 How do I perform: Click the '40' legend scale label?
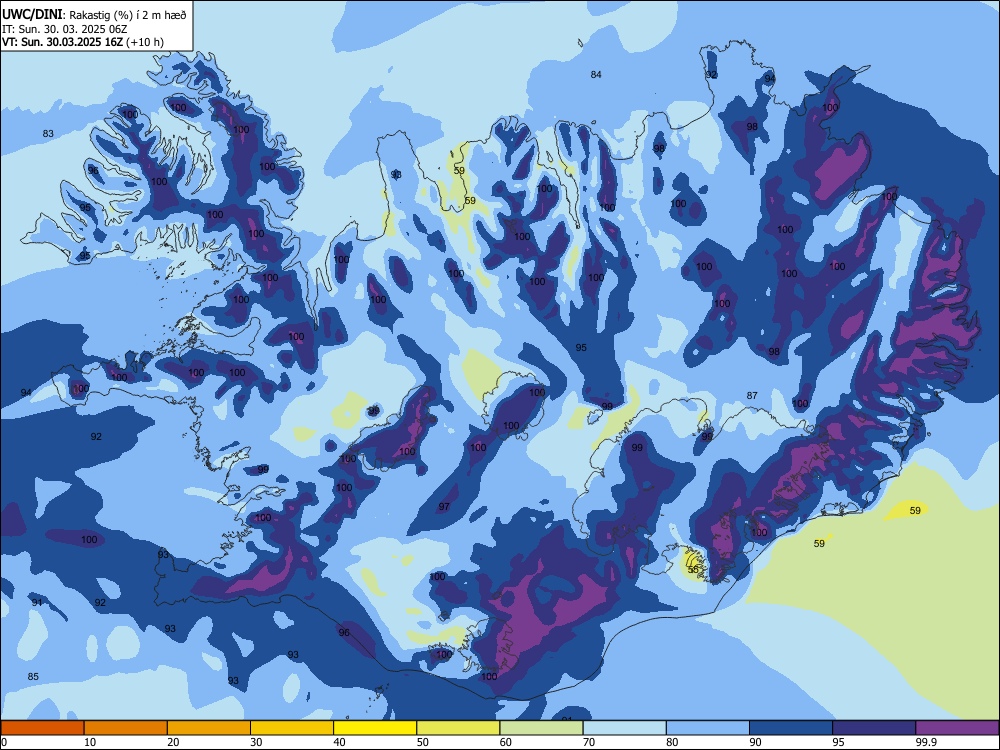point(339,742)
